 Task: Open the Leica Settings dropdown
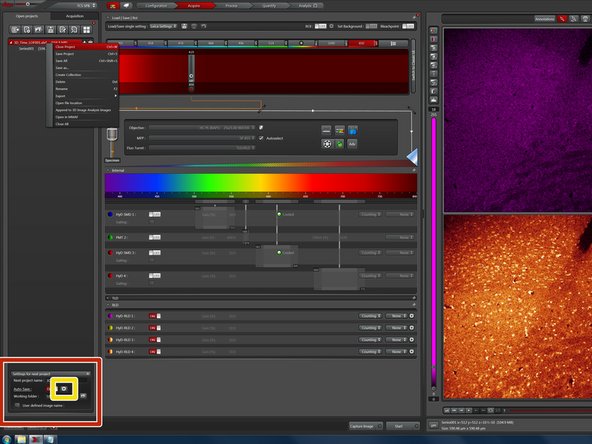[x=163, y=26]
